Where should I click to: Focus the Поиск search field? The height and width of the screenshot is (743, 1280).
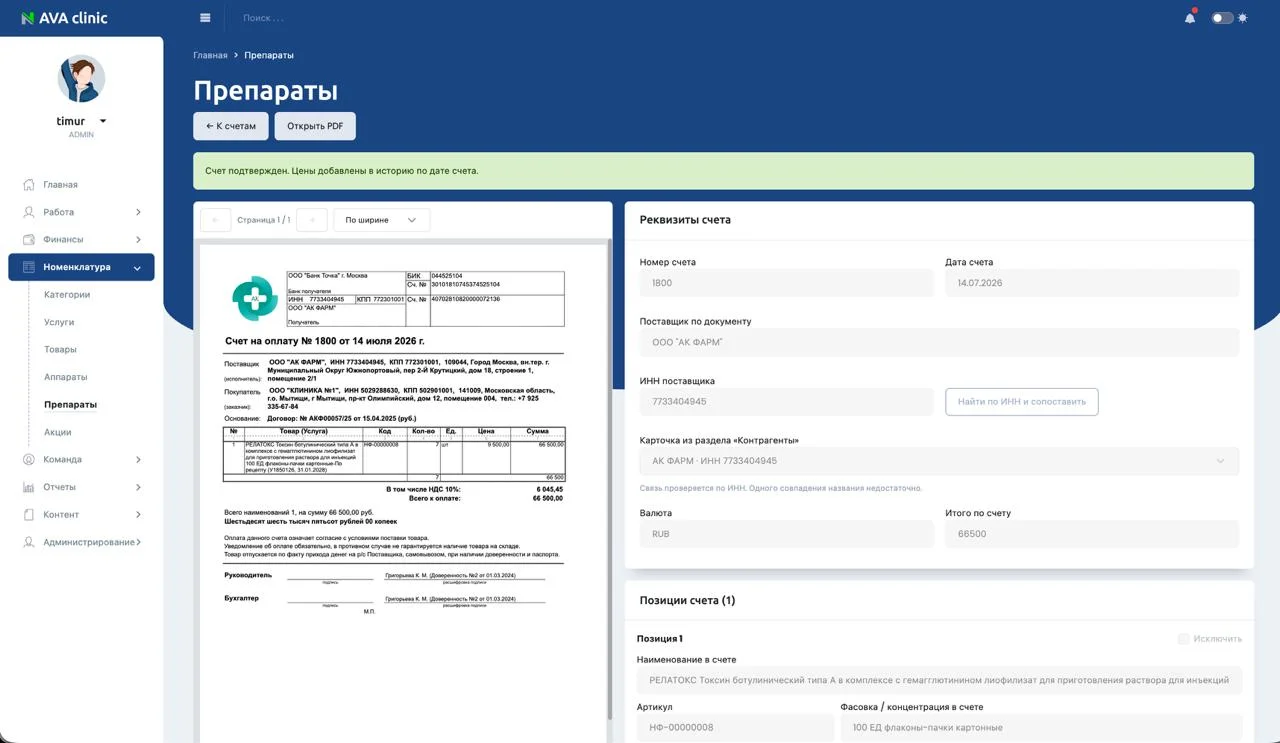[x=264, y=18]
